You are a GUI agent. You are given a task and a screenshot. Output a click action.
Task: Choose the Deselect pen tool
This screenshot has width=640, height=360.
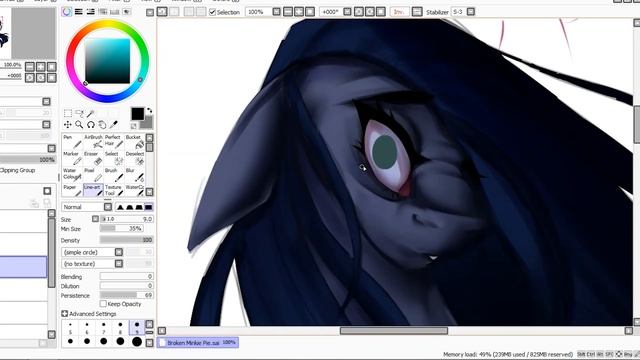(x=135, y=158)
